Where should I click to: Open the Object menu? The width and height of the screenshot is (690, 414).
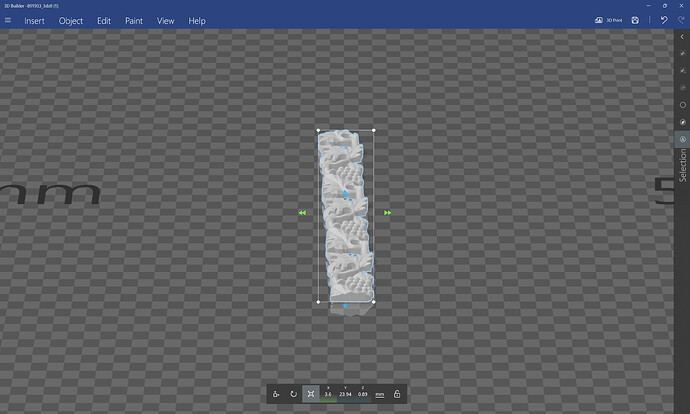(71, 20)
